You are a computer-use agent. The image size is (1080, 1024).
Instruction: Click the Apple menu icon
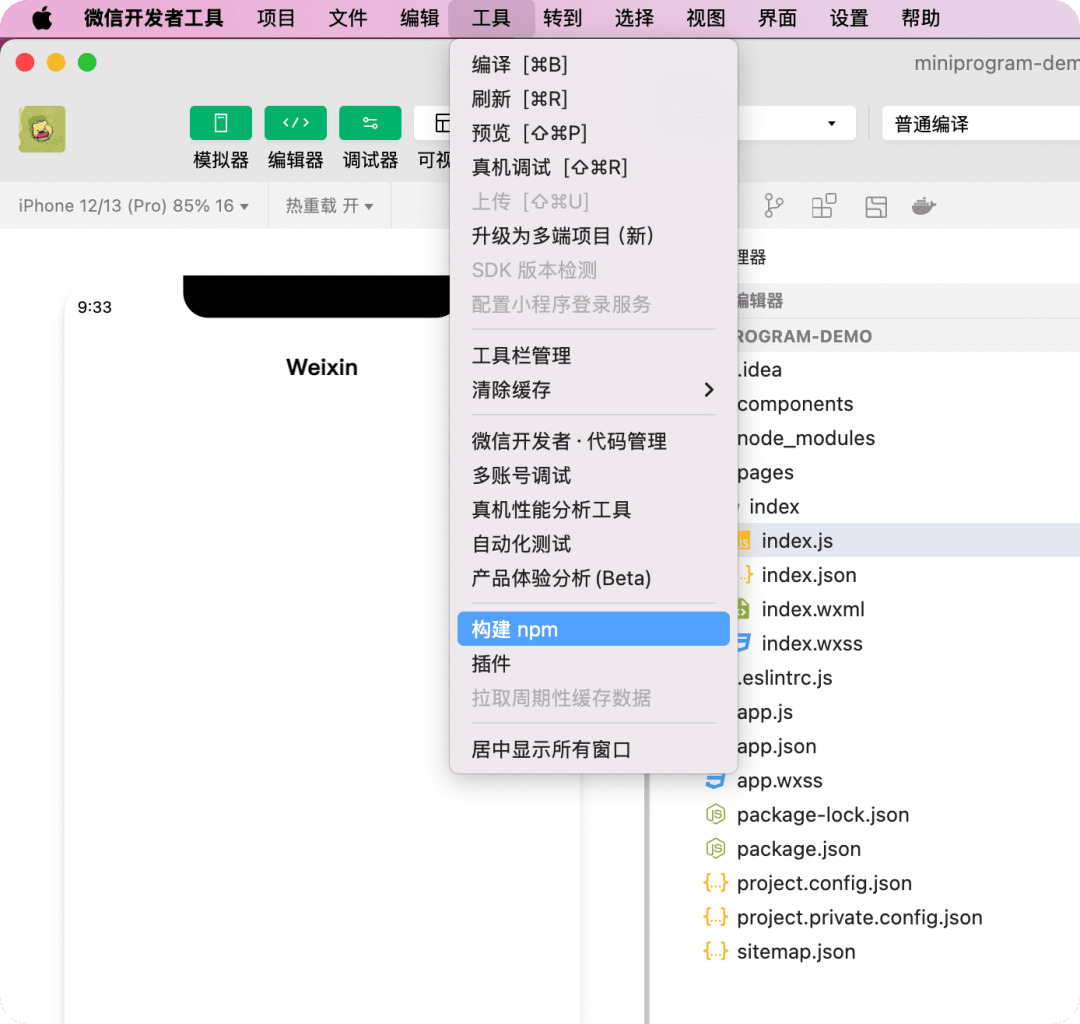(42, 19)
